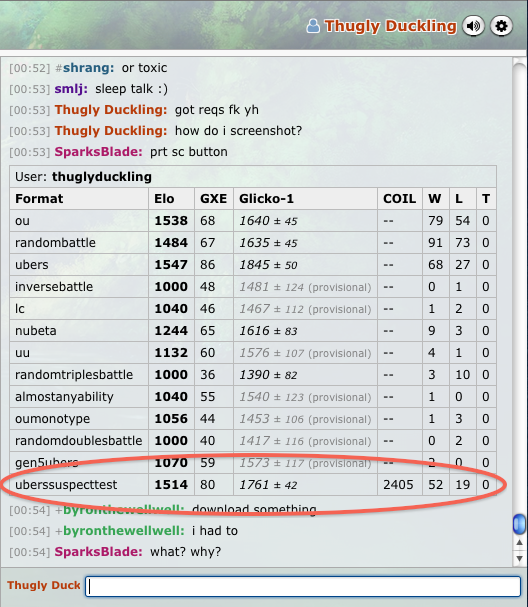Open the Thugly Duckling username in header
The width and height of the screenshot is (528, 607).
391,26
